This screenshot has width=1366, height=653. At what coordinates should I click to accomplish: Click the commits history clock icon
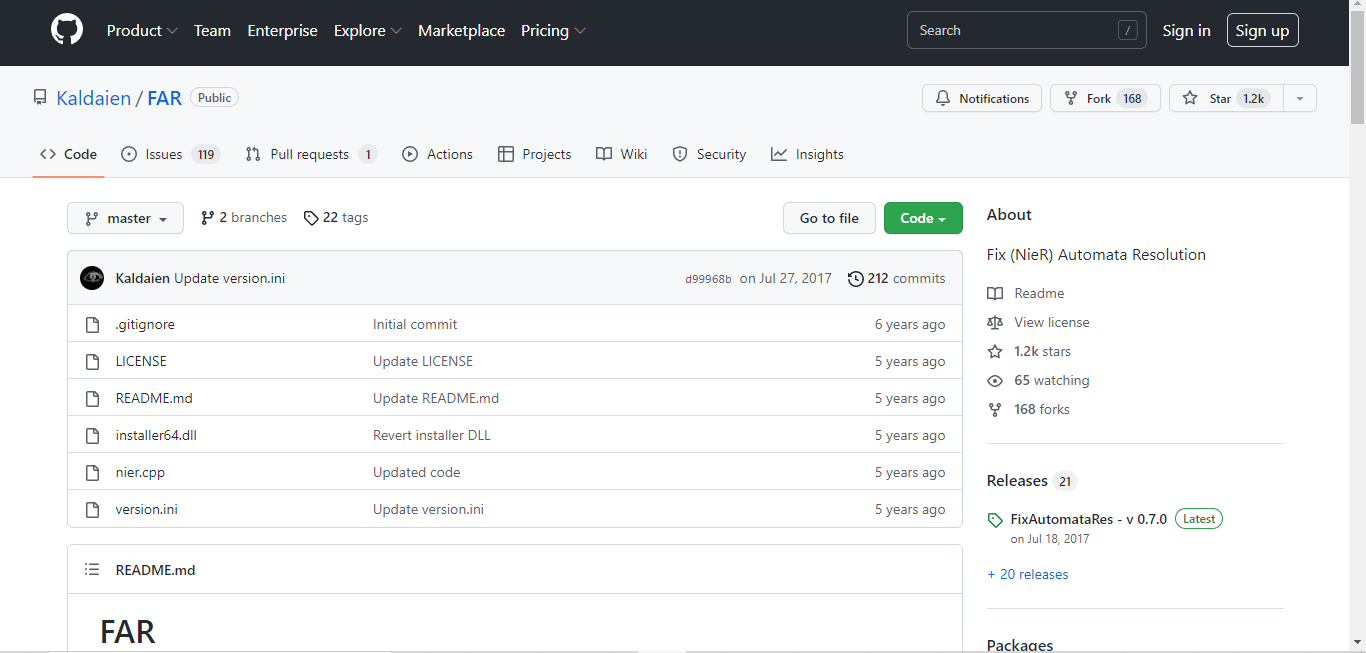[855, 279]
